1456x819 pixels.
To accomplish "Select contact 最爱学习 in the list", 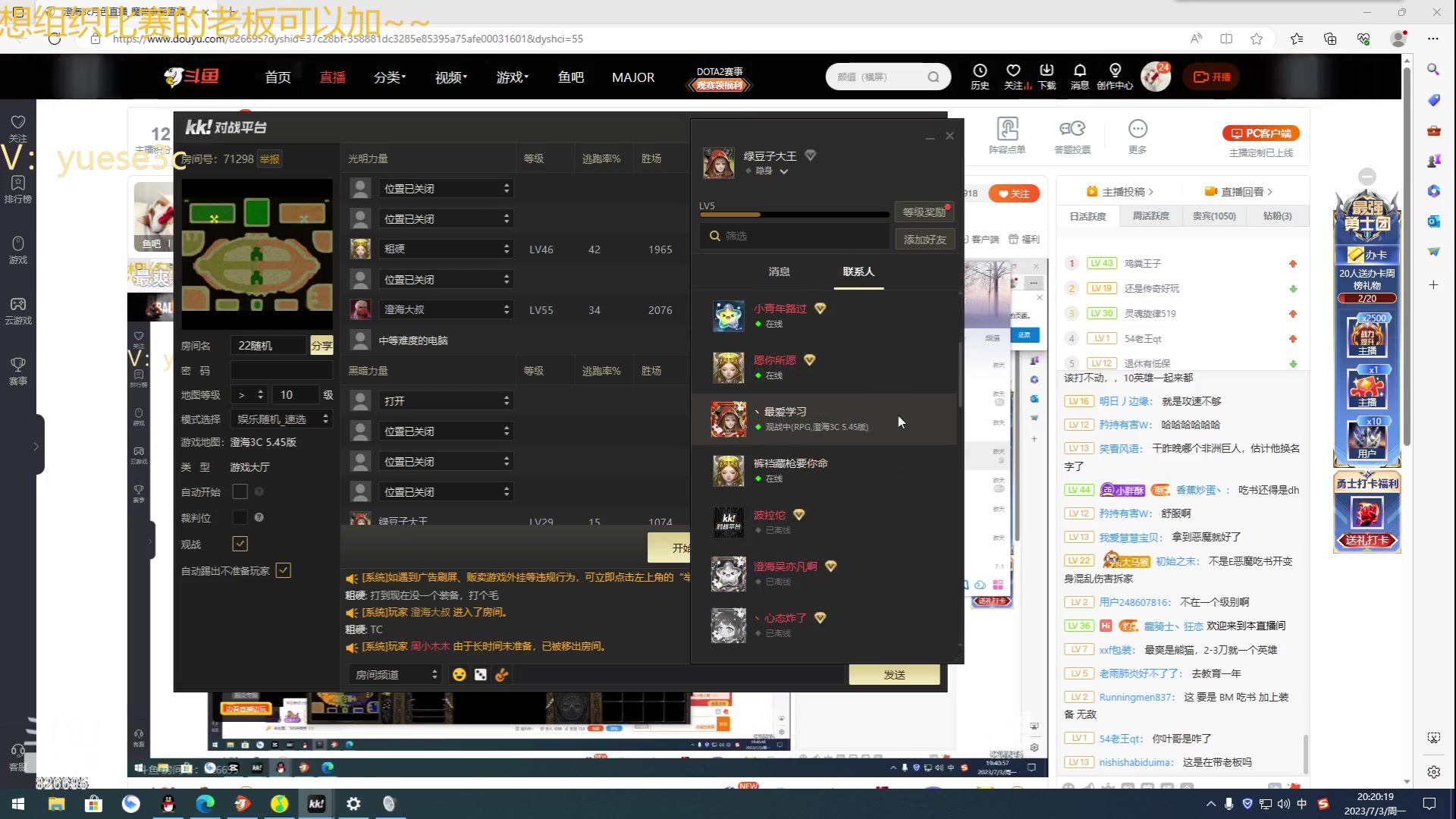I will (x=824, y=419).
